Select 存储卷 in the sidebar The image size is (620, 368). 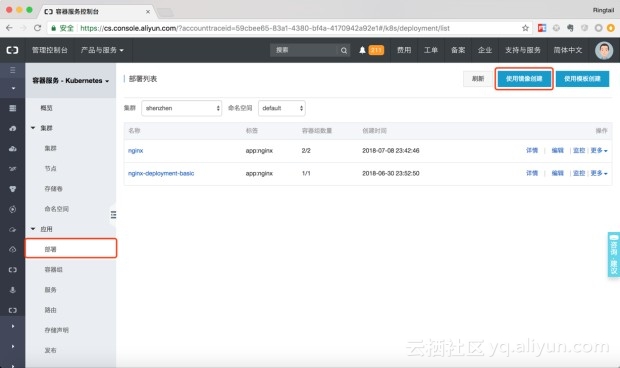point(53,189)
